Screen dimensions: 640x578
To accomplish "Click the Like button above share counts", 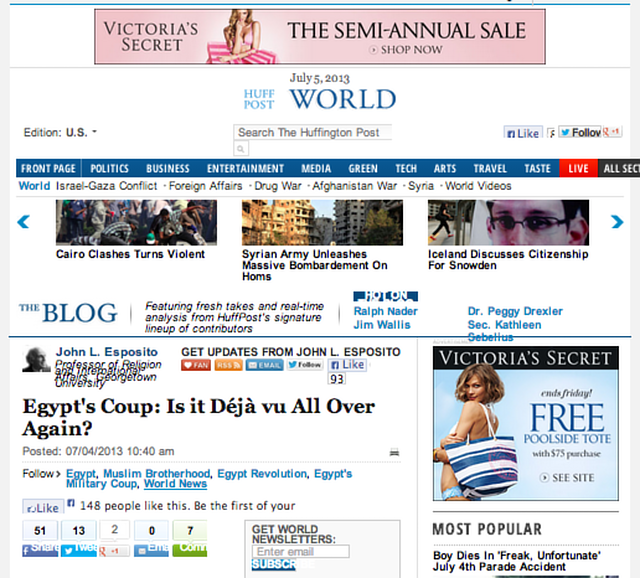I will coord(43,507).
